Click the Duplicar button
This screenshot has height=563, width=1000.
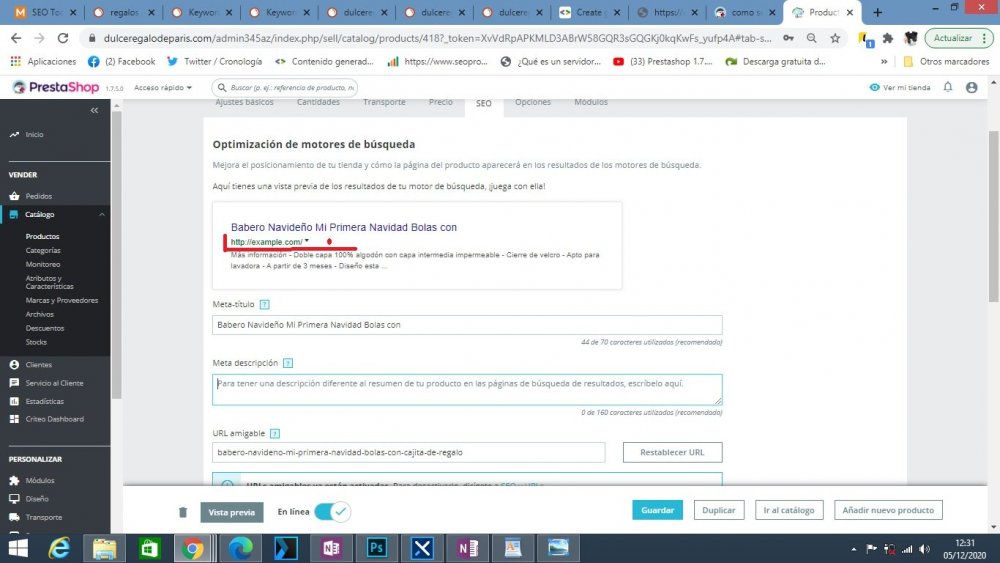click(719, 510)
